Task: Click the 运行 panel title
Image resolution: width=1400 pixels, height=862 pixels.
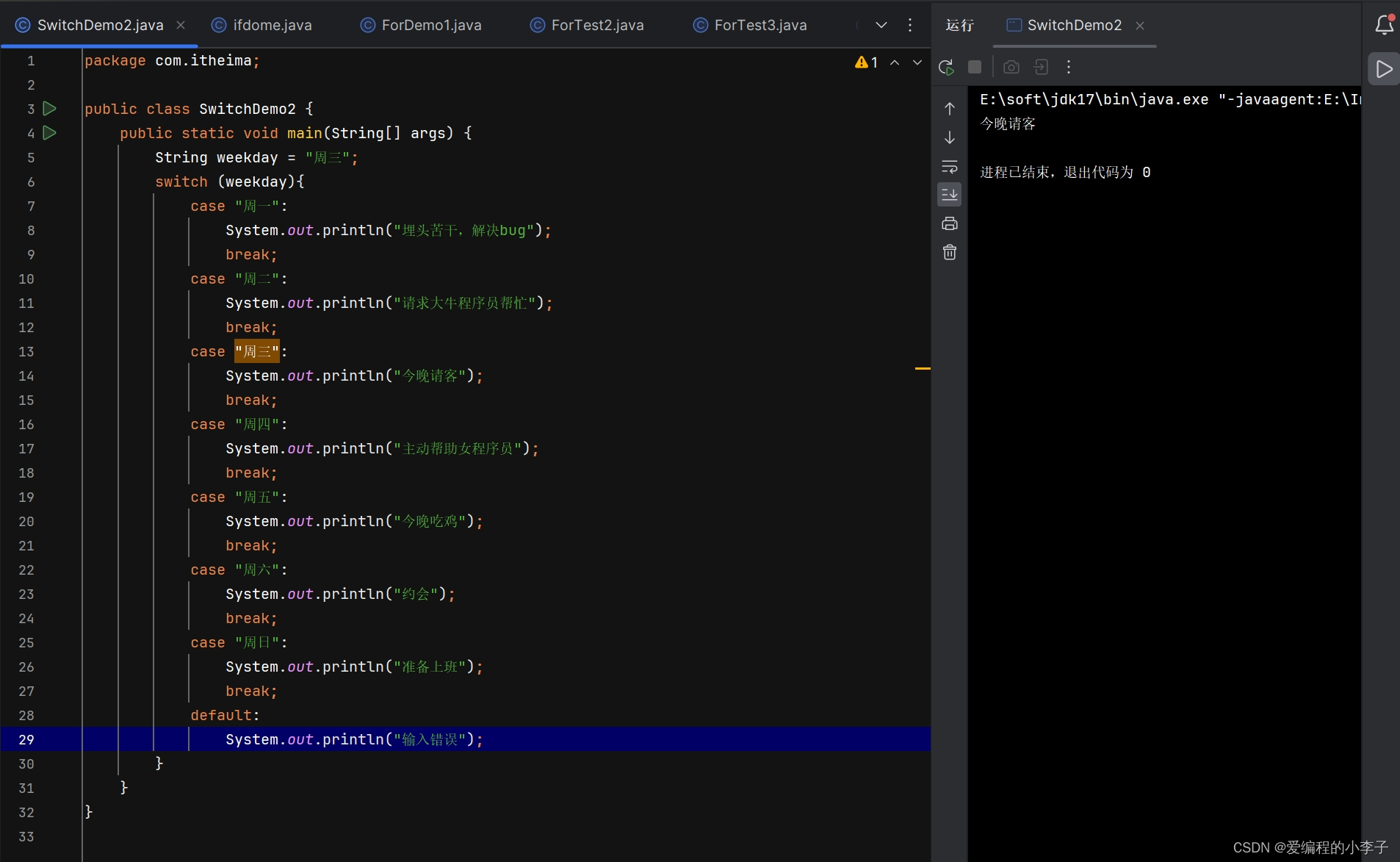Action: [960, 25]
